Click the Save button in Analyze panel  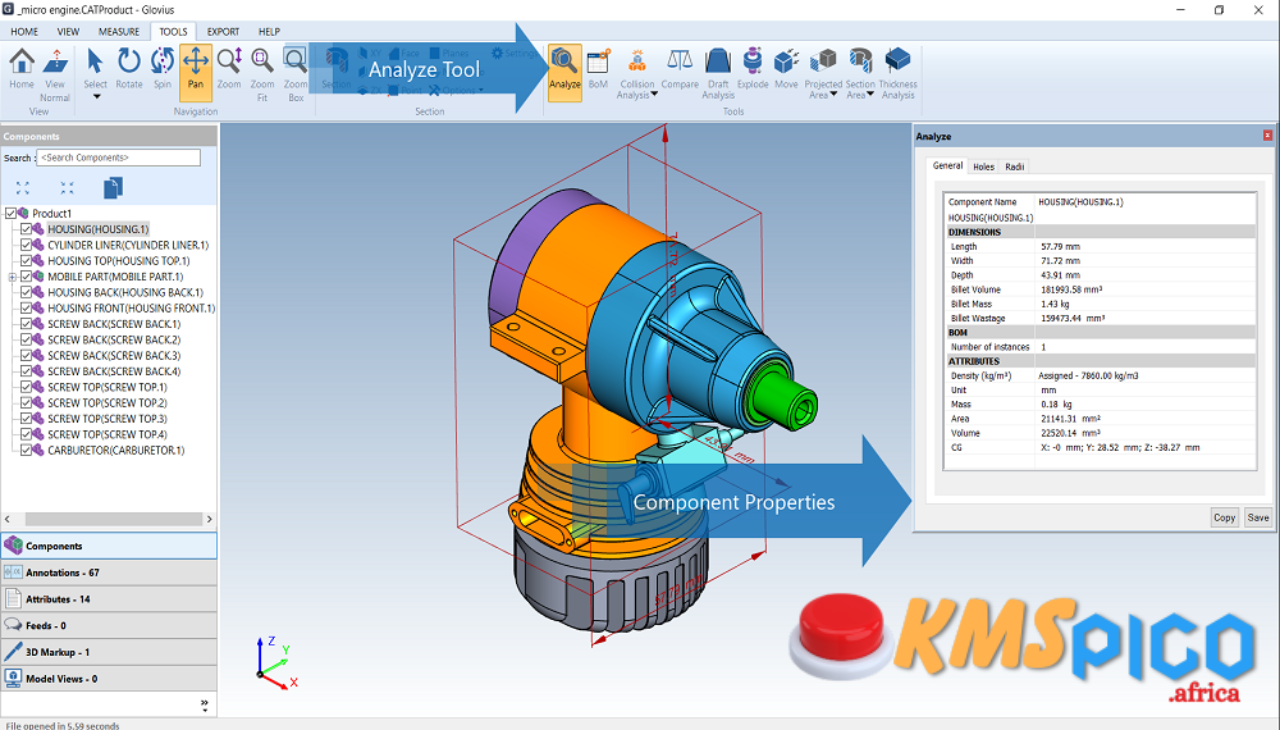click(x=1258, y=517)
